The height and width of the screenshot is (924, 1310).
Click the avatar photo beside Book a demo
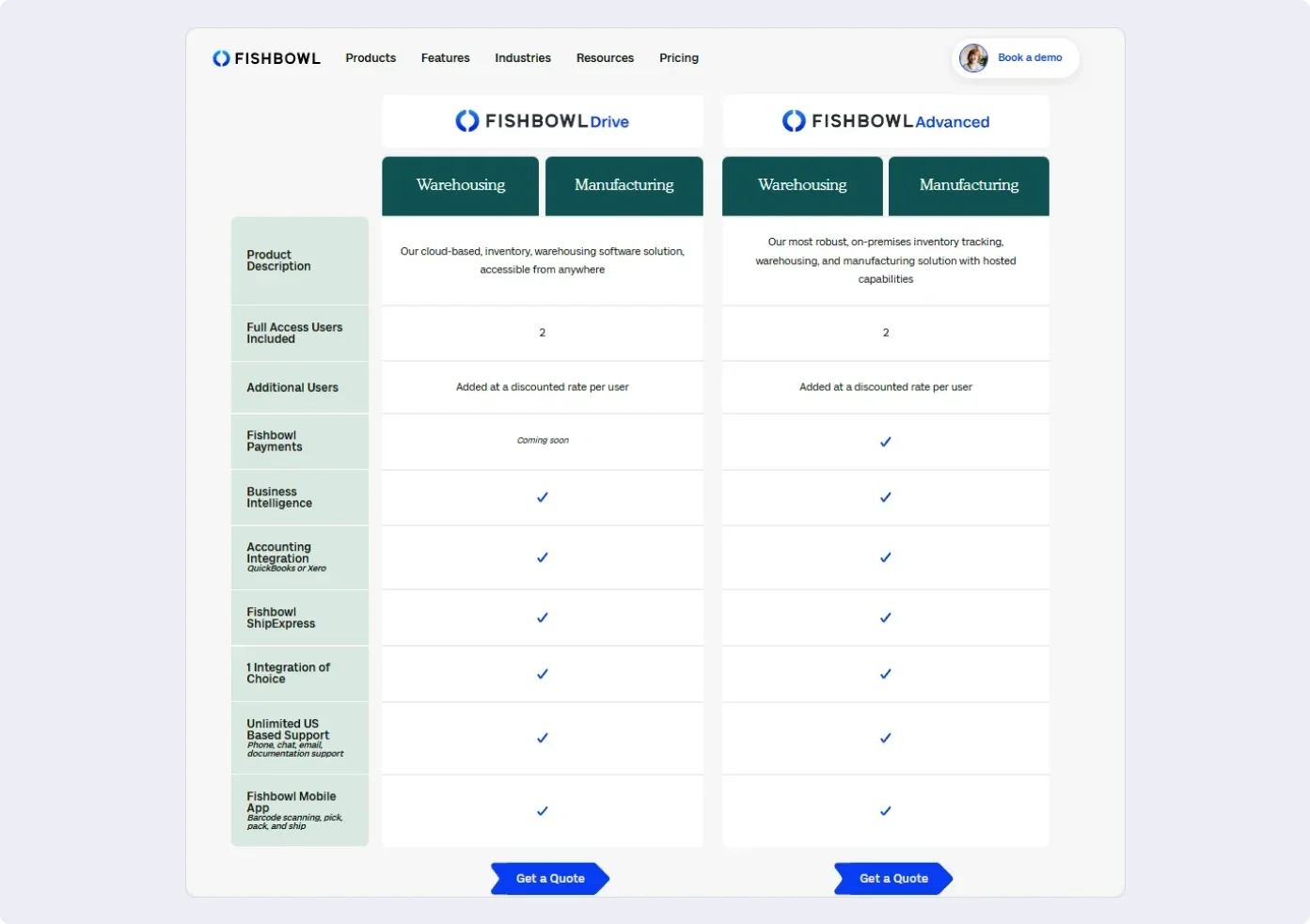pos(973,58)
